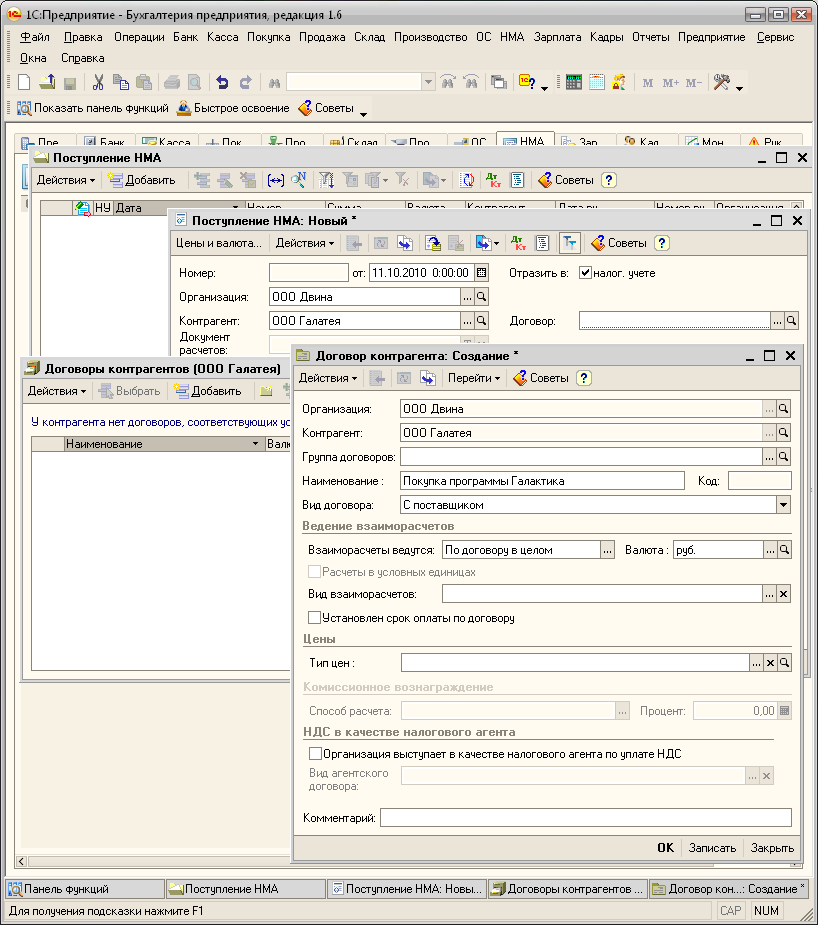818x925 pixels.
Task: Click the Dt/Kt postings icon in Поступление НМА list
Action: [493, 180]
